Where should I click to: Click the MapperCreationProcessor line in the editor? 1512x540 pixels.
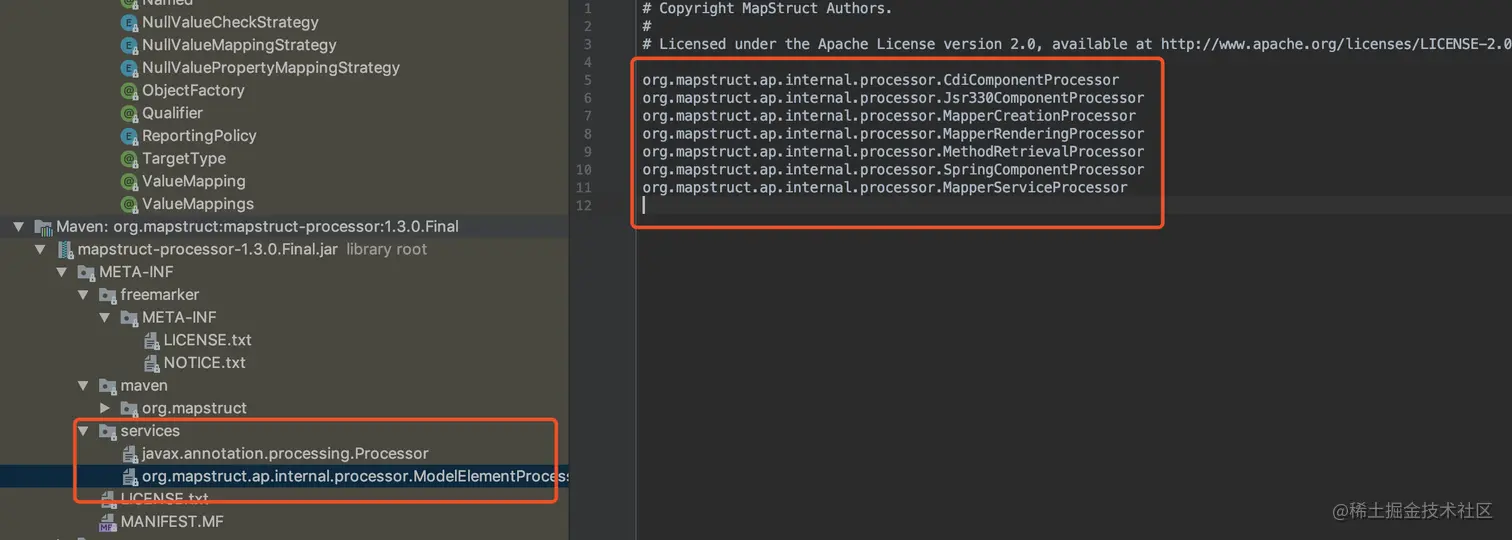889,116
